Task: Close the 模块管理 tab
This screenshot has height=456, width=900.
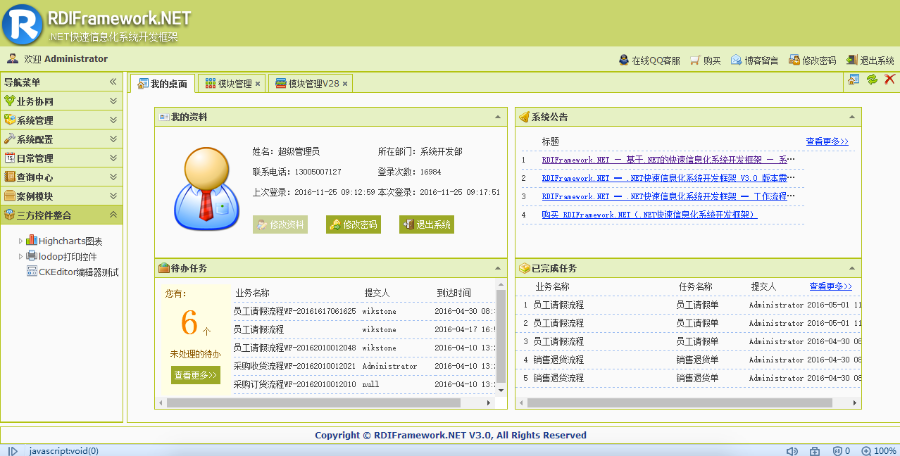Action: click(258, 84)
